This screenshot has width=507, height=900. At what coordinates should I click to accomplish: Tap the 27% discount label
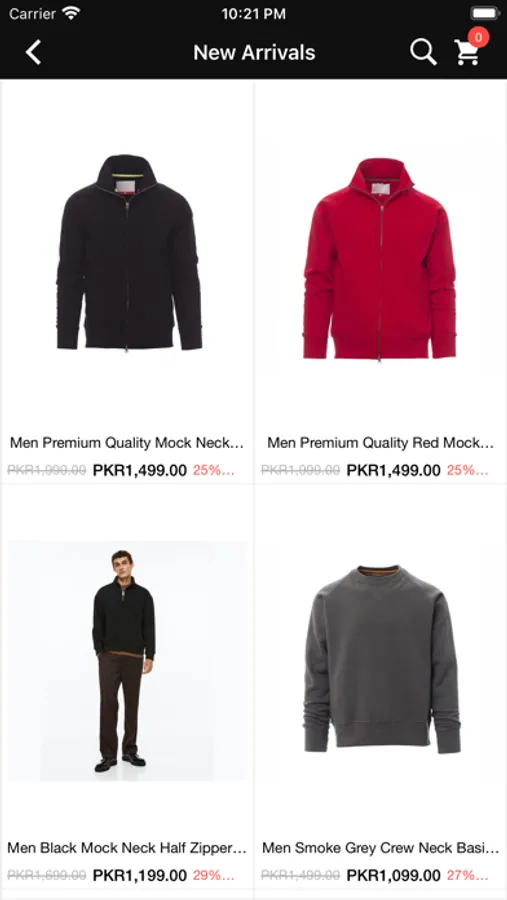[x=467, y=876]
